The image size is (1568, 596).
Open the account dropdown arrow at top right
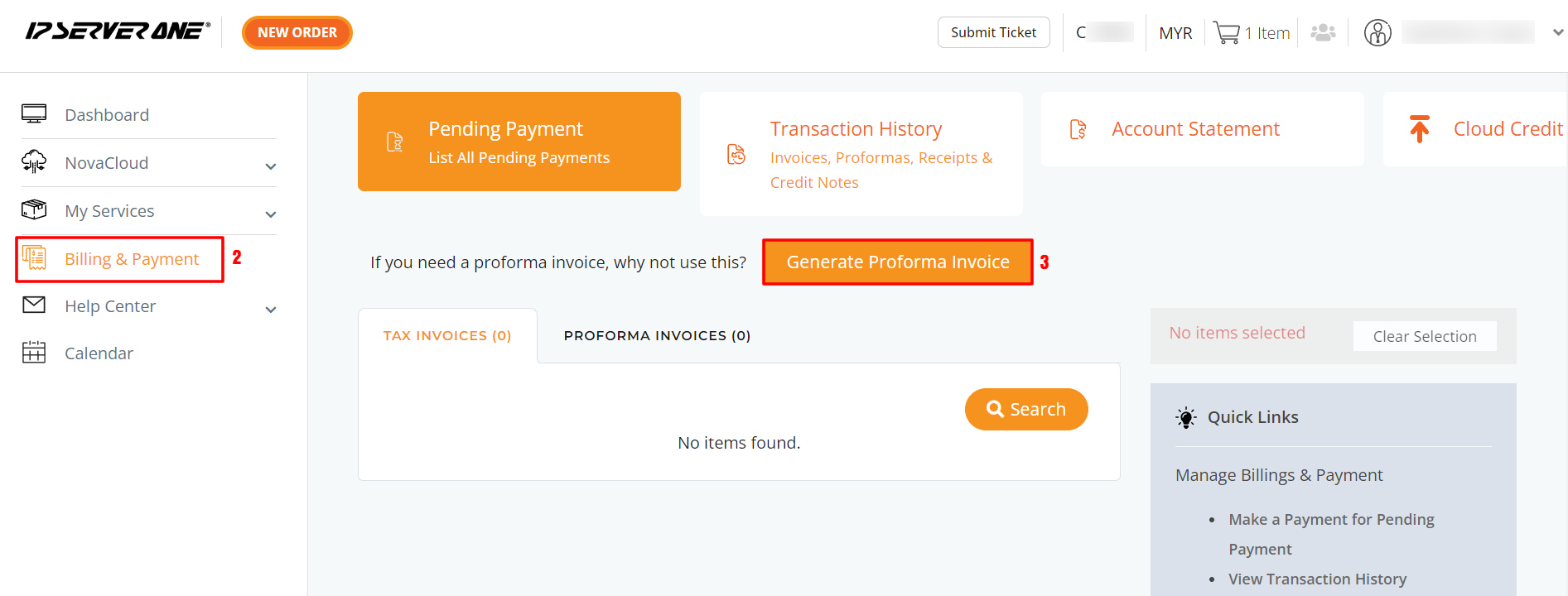point(1557,33)
